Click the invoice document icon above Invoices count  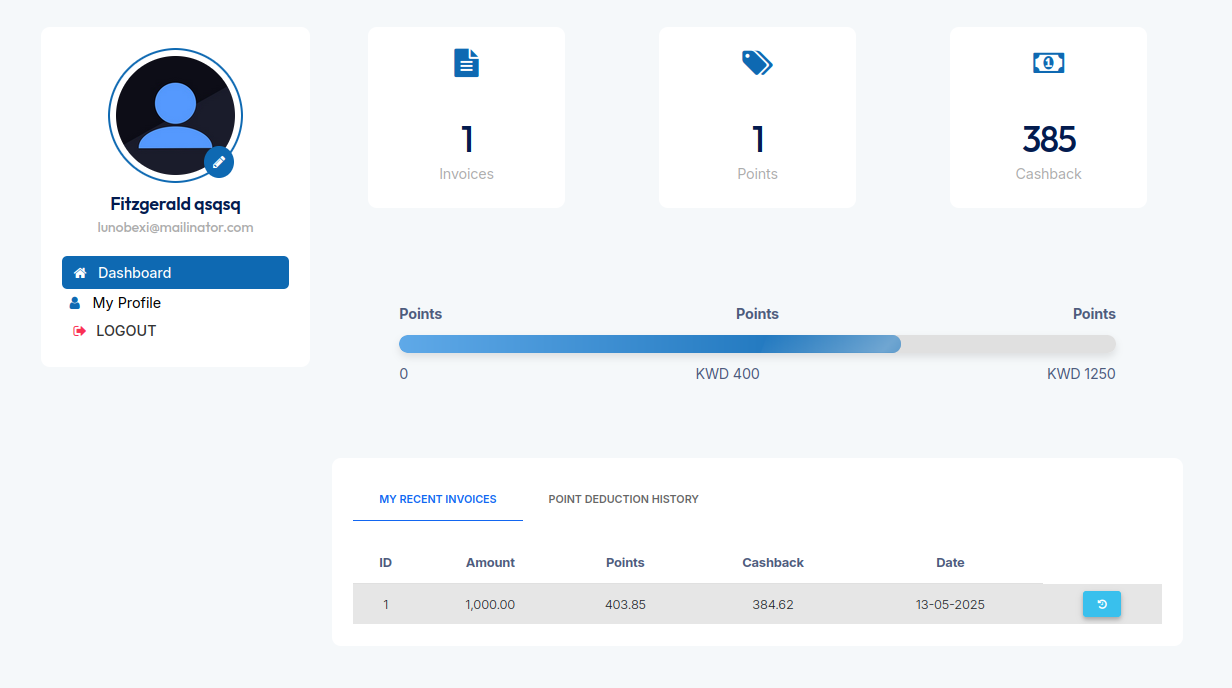click(466, 62)
